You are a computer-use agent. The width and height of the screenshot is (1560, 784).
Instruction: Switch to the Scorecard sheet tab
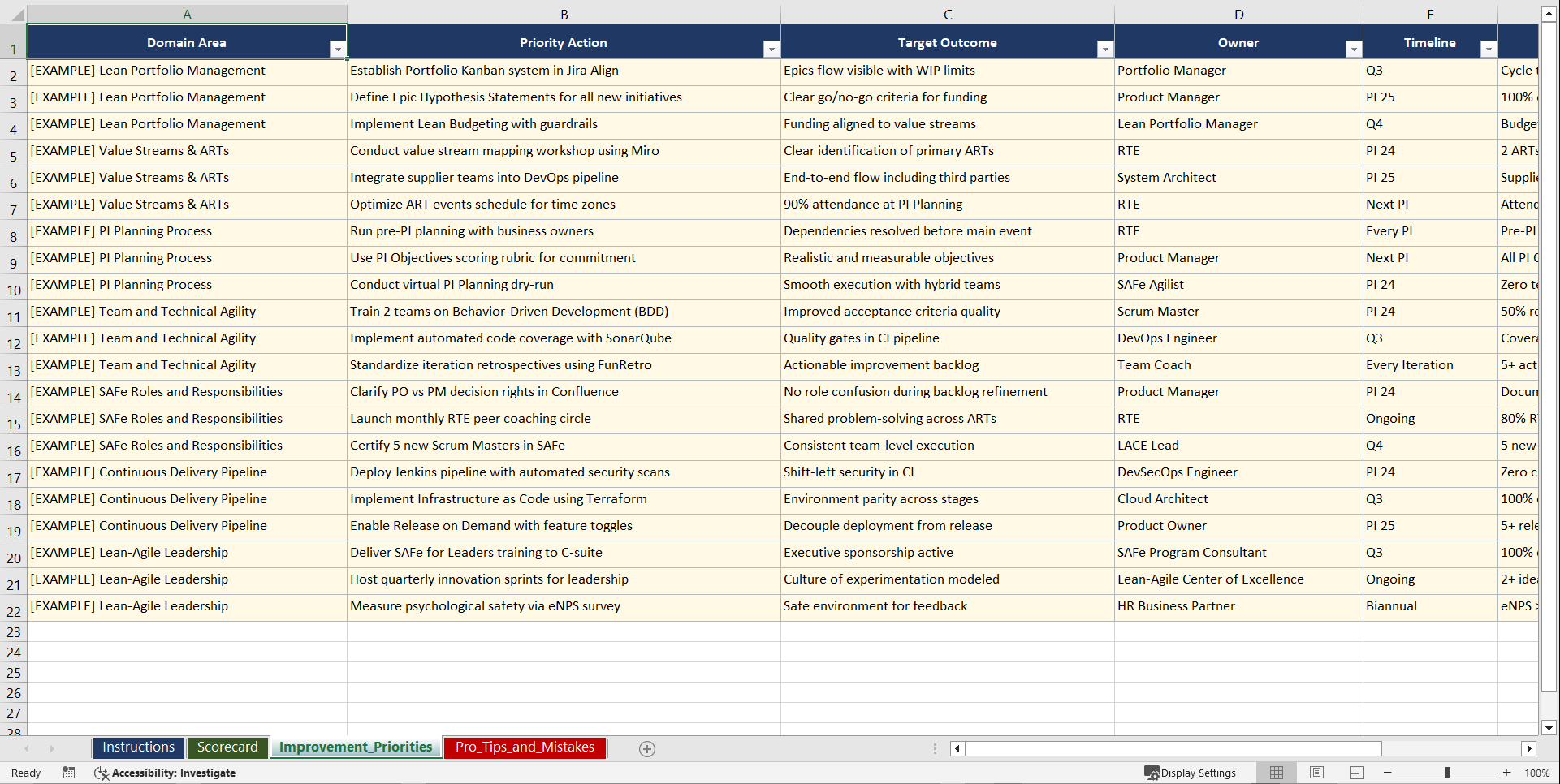[228, 747]
